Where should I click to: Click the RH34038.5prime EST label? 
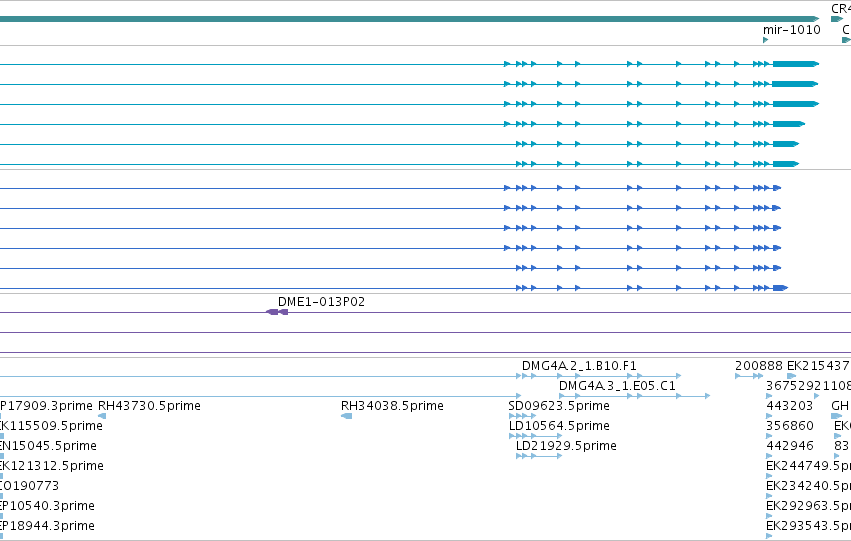(x=392, y=406)
